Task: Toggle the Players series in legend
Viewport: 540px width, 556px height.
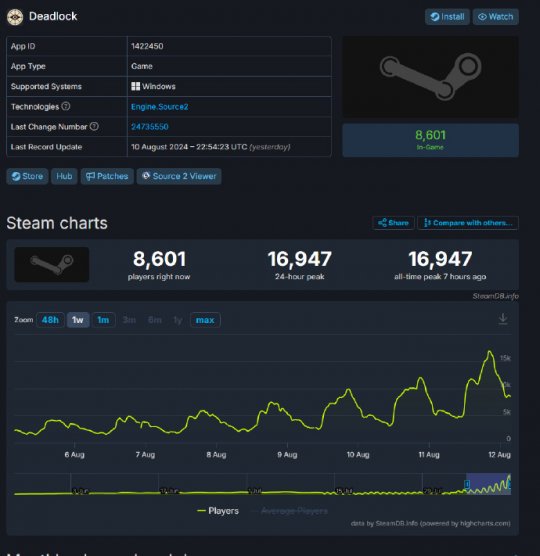Action: [x=218, y=511]
